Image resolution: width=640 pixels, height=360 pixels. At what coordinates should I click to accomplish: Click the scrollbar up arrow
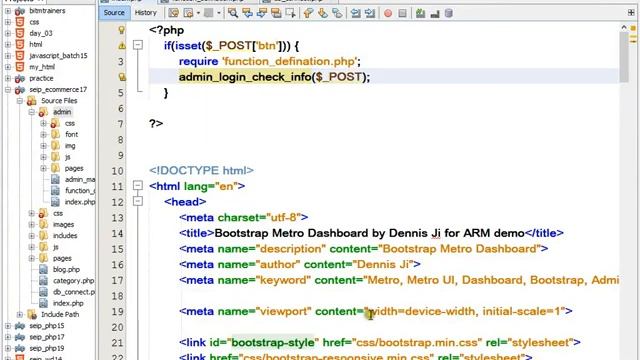coord(624,27)
